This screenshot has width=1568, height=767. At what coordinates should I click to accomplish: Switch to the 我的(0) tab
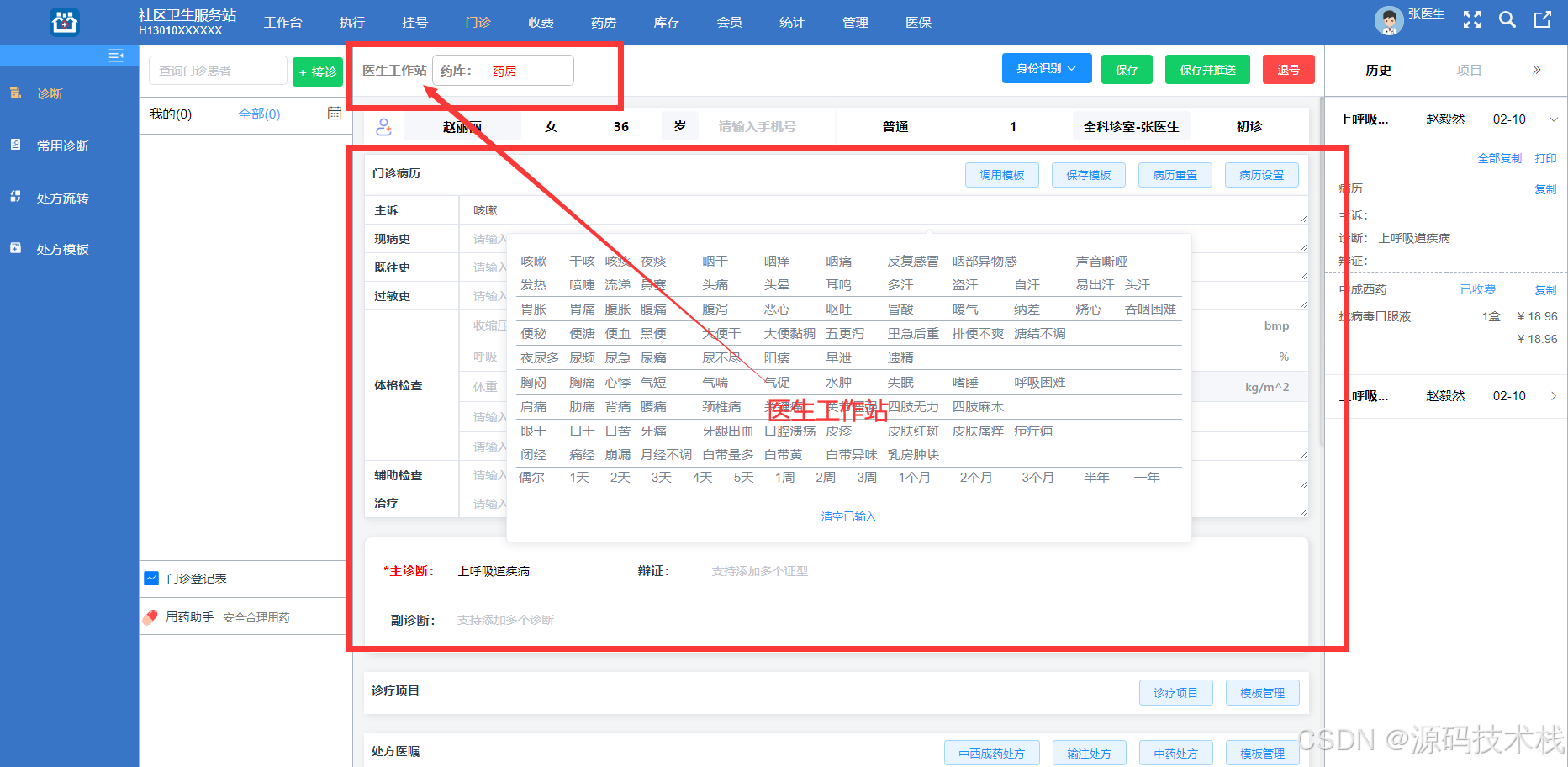[171, 114]
